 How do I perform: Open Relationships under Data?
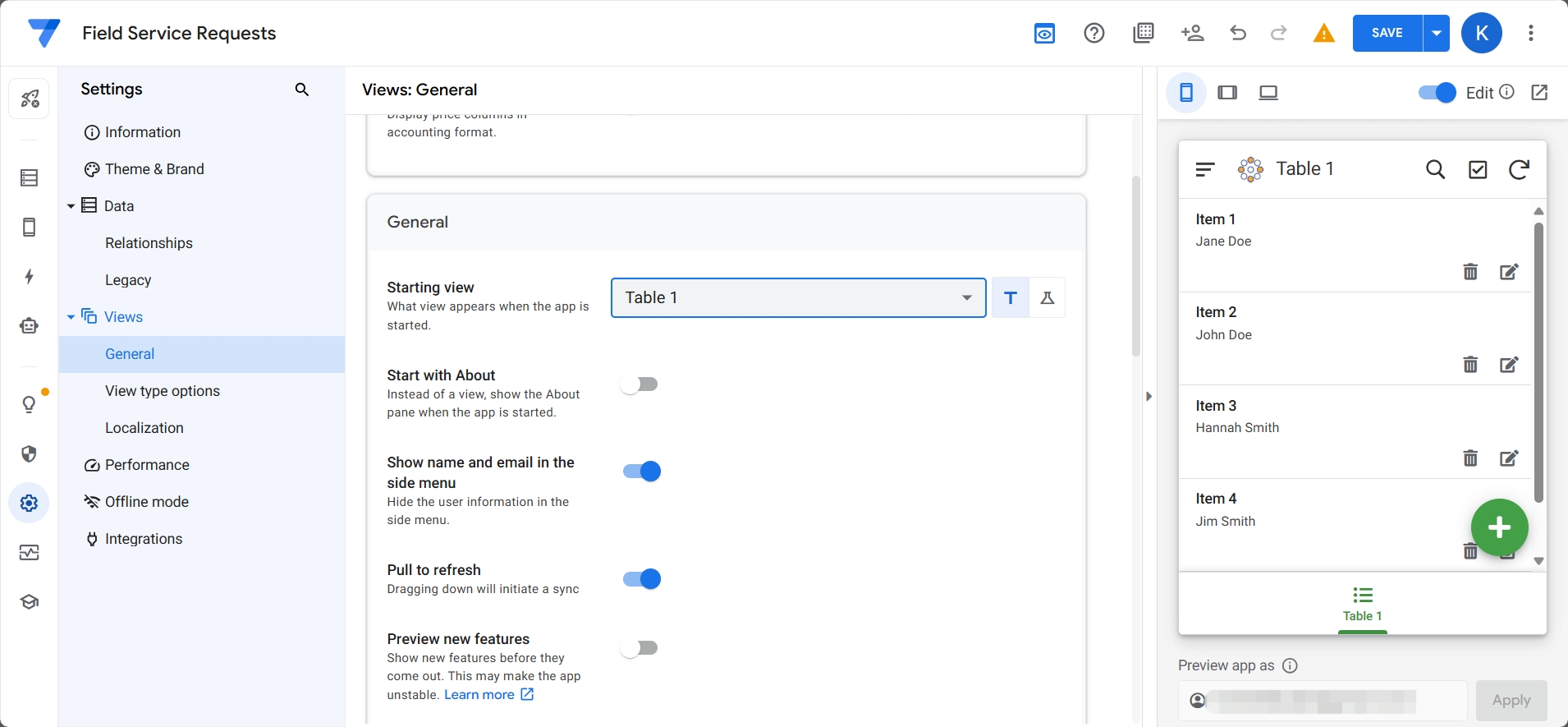202,243
